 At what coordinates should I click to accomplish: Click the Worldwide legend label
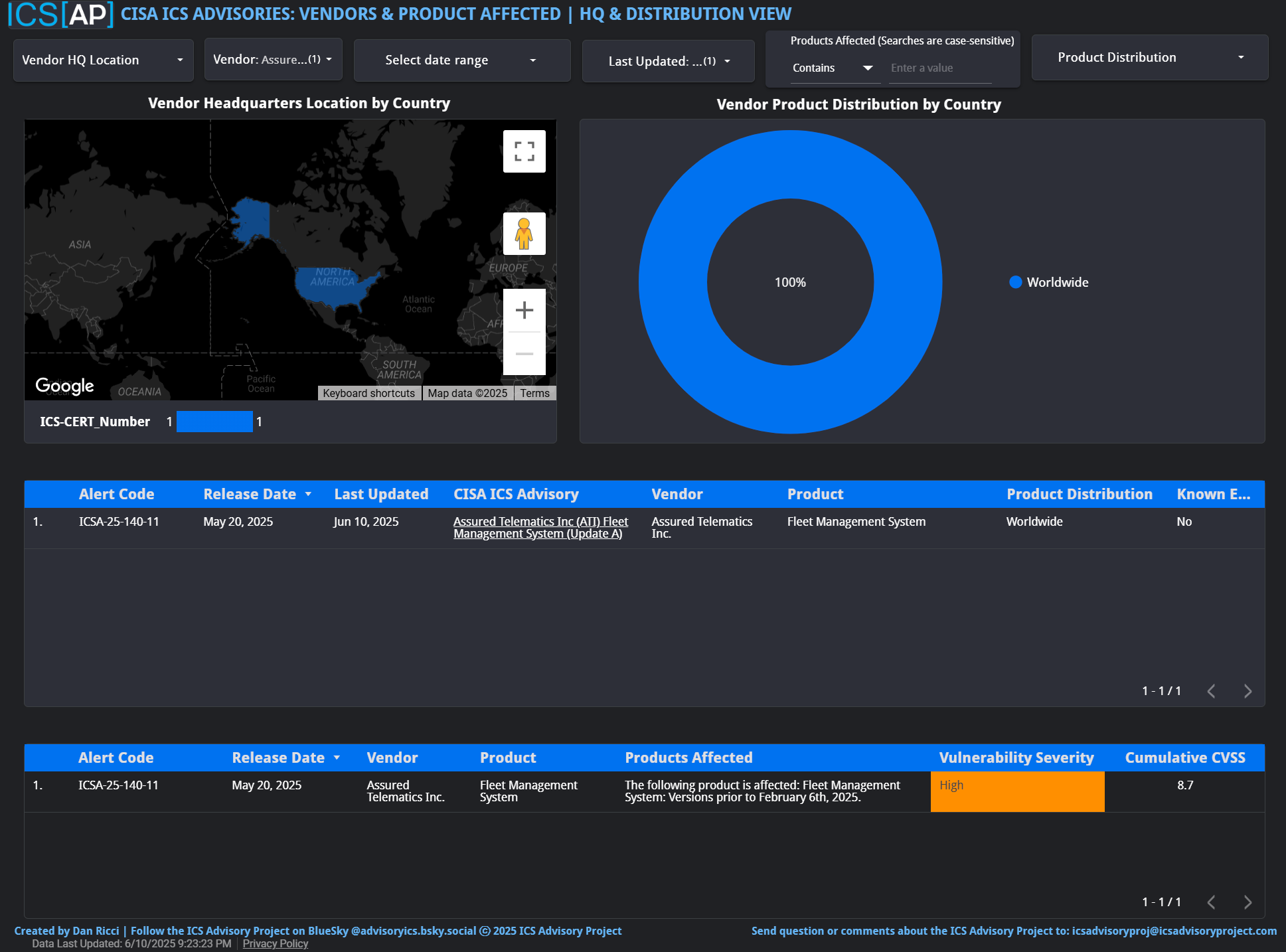click(1058, 282)
